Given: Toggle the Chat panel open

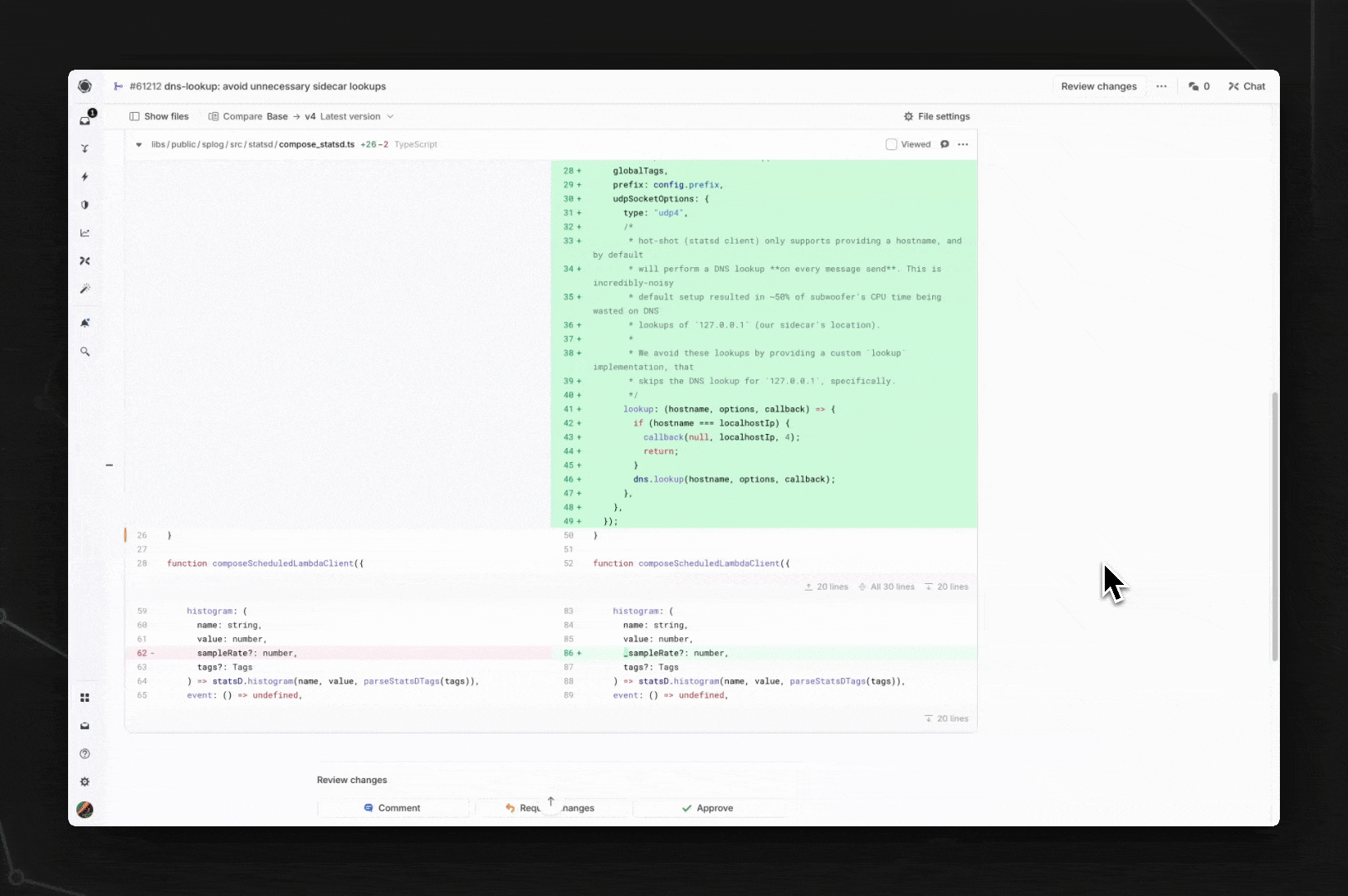Looking at the screenshot, I should pyautogui.click(x=1247, y=86).
